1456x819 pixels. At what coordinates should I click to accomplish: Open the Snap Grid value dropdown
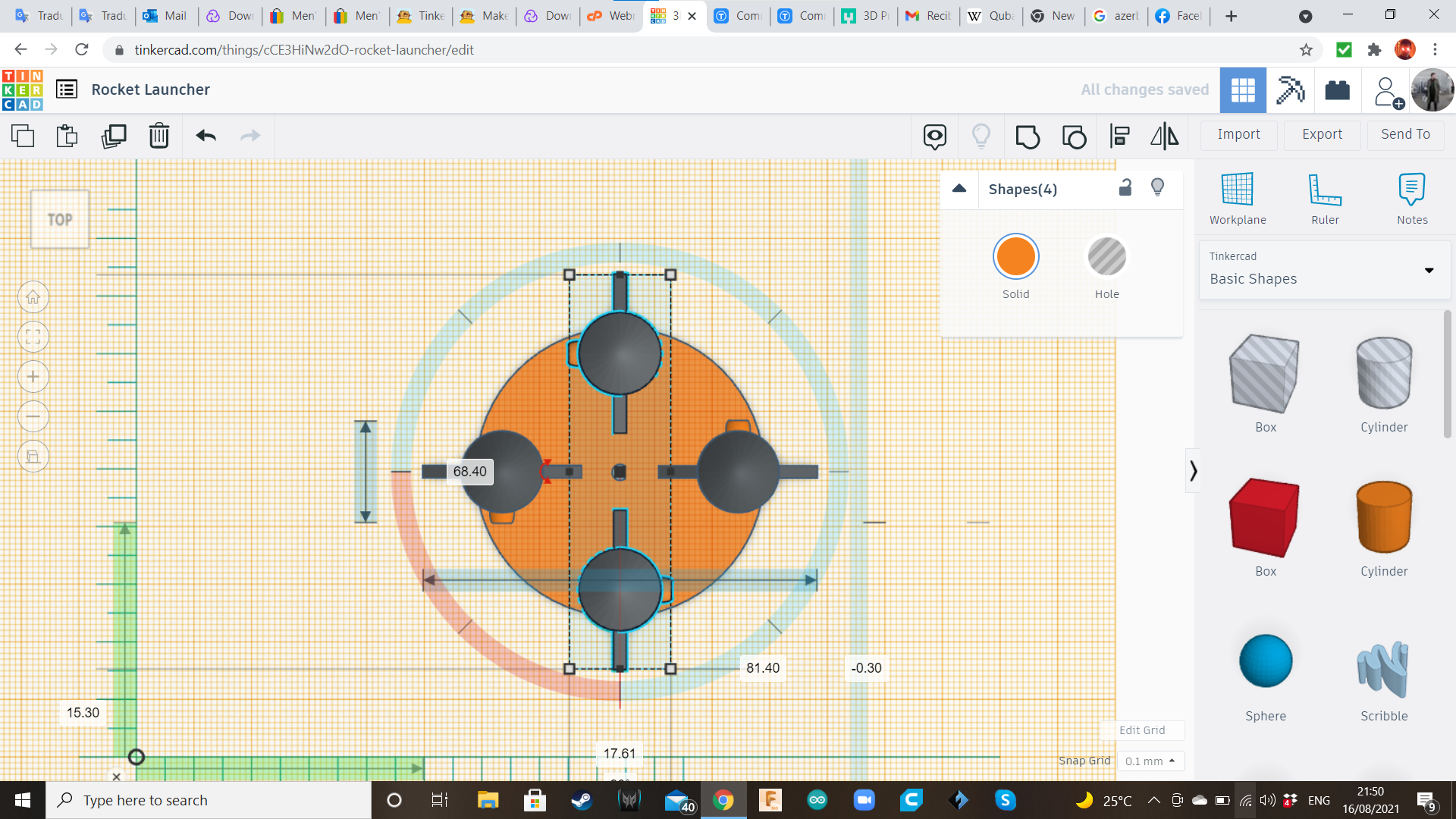[1150, 761]
